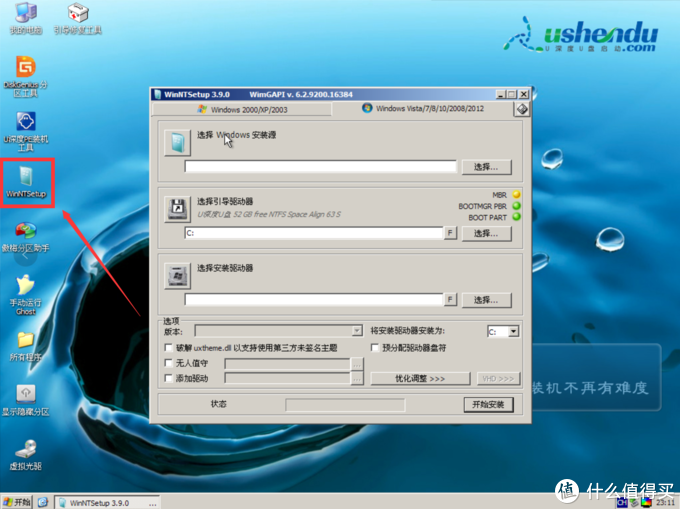Click the install drive icon

pos(177,276)
